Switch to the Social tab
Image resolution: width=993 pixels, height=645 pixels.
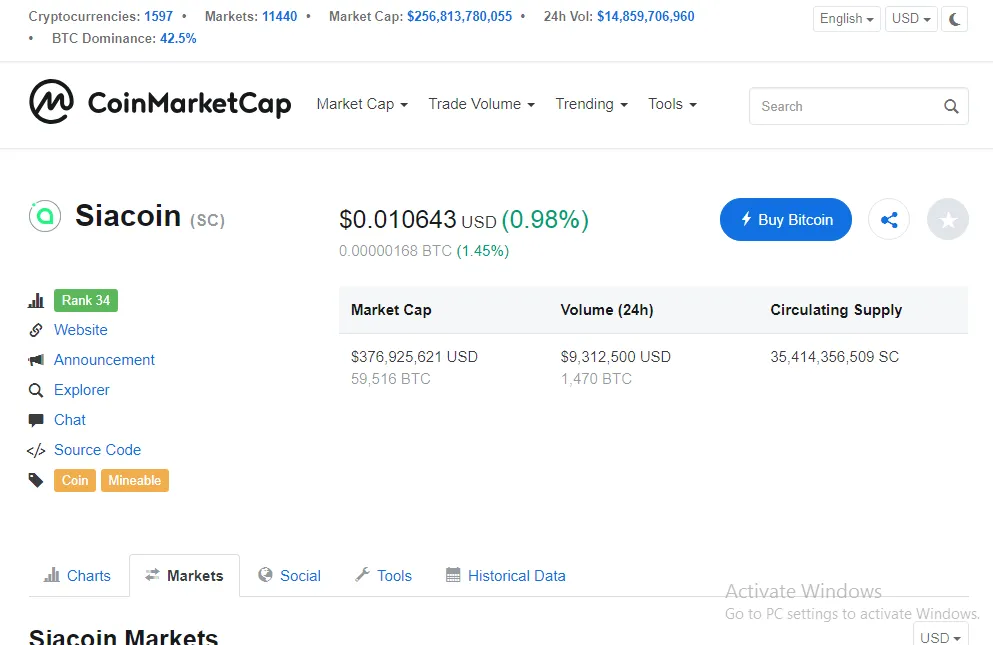point(289,575)
